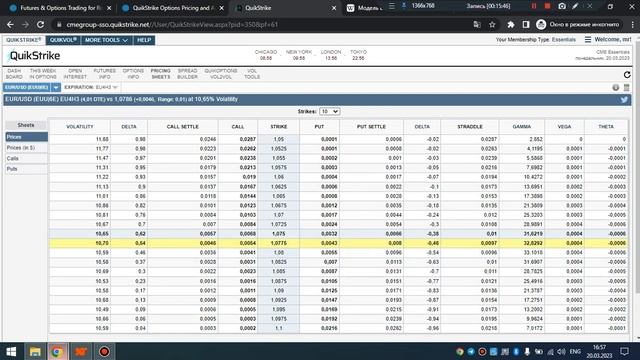Image resolution: width=640 pixels, height=360 pixels.
Task: Open the recorder hamburger menu
Action: click(x=392, y=6)
